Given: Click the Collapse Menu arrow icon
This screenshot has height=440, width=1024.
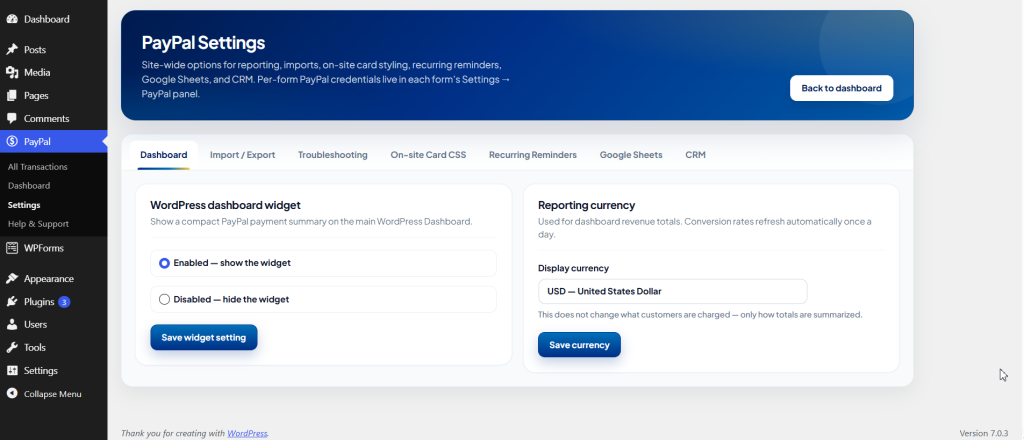Looking at the screenshot, I should pyautogui.click(x=12, y=394).
